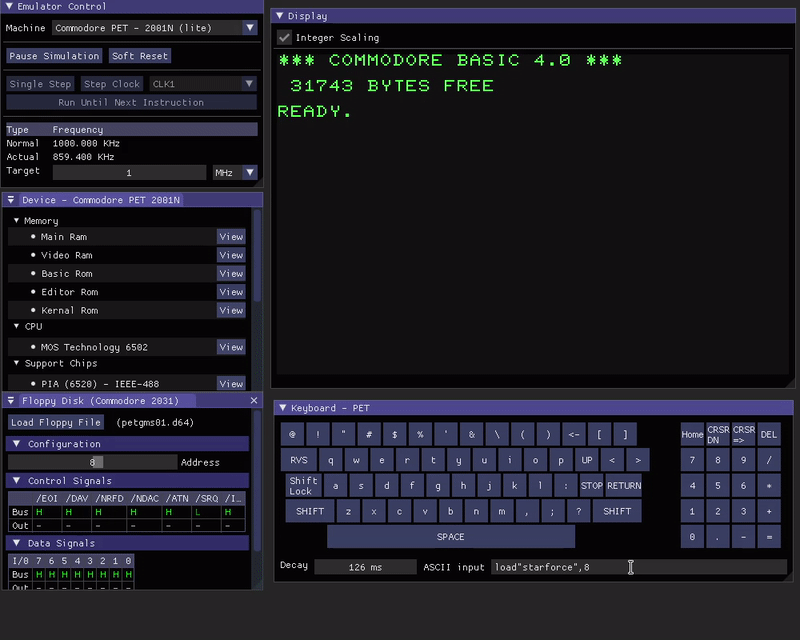Viewport: 800px width, 640px height.
Task: Click the RETURN key on PET keyboard
Action: pyautogui.click(x=624, y=485)
